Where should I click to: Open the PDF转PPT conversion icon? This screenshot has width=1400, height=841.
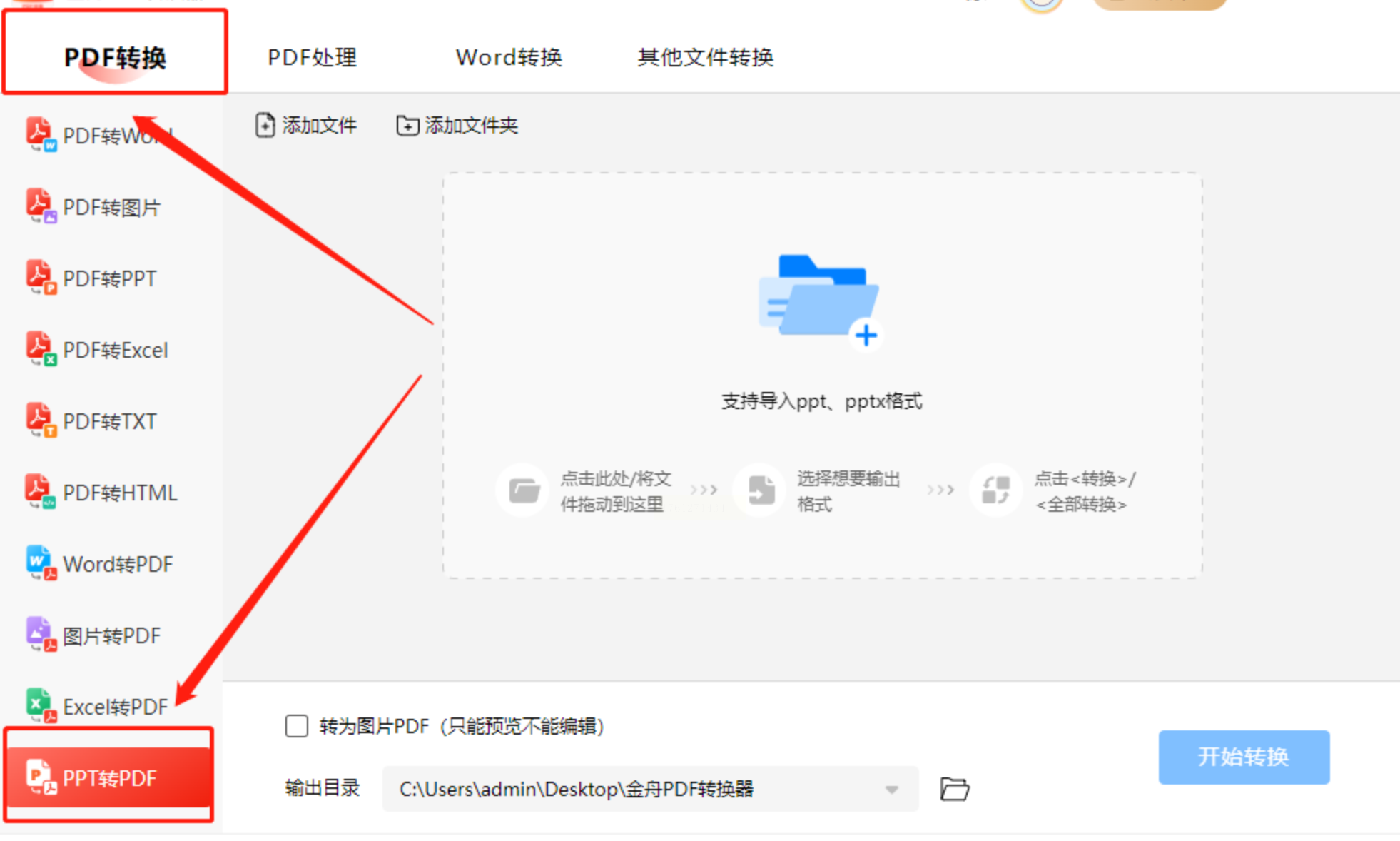[40, 278]
